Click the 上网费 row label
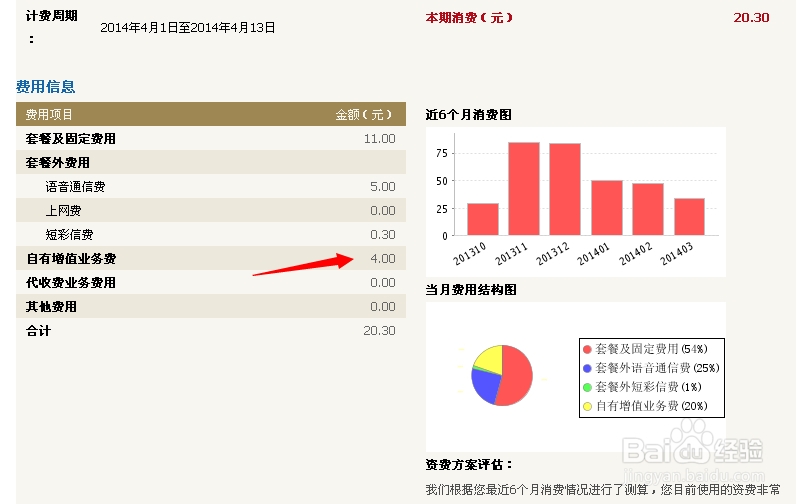 pos(63,211)
